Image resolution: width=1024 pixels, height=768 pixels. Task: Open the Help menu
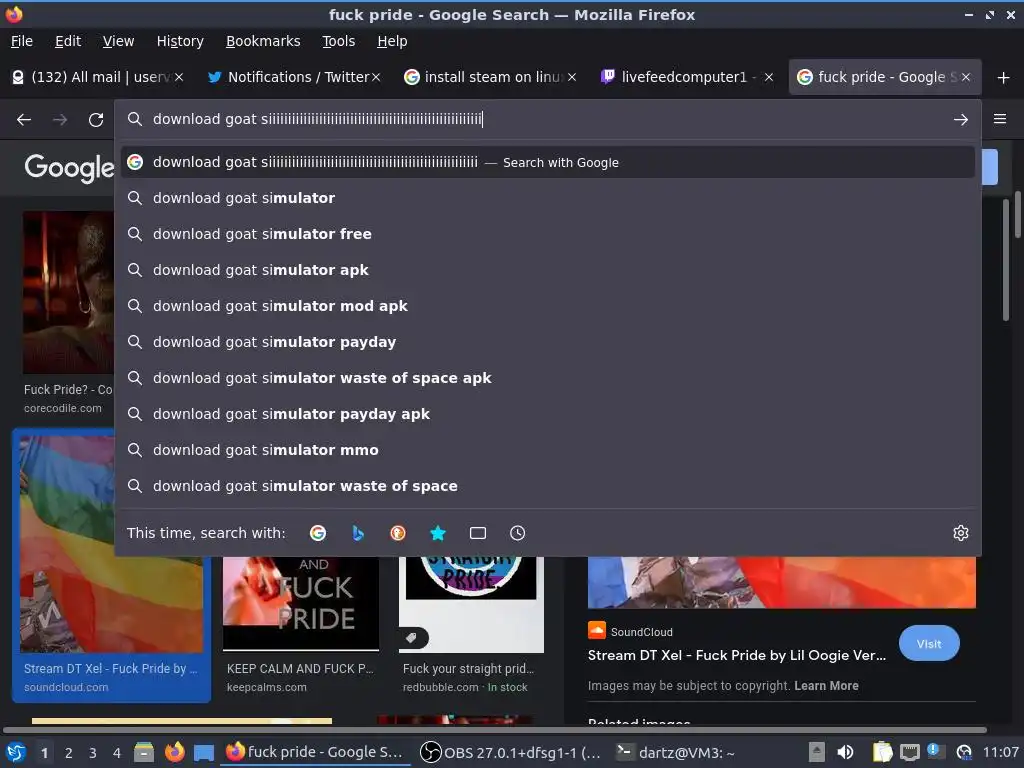click(x=392, y=41)
